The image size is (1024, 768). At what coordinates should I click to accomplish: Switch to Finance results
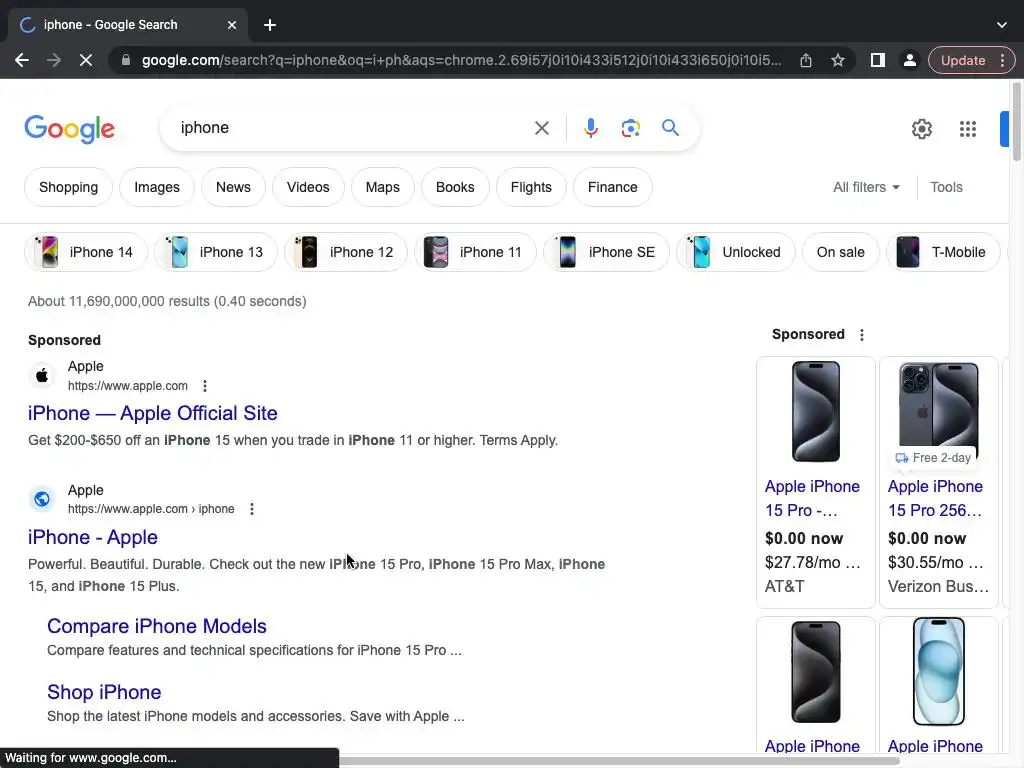click(613, 187)
